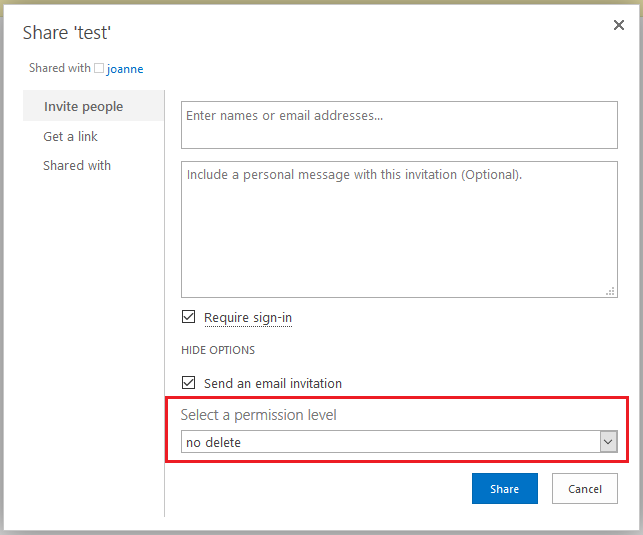Open the Get a link tab
Viewport: 643px width, 535px height.
pyautogui.click(x=70, y=136)
